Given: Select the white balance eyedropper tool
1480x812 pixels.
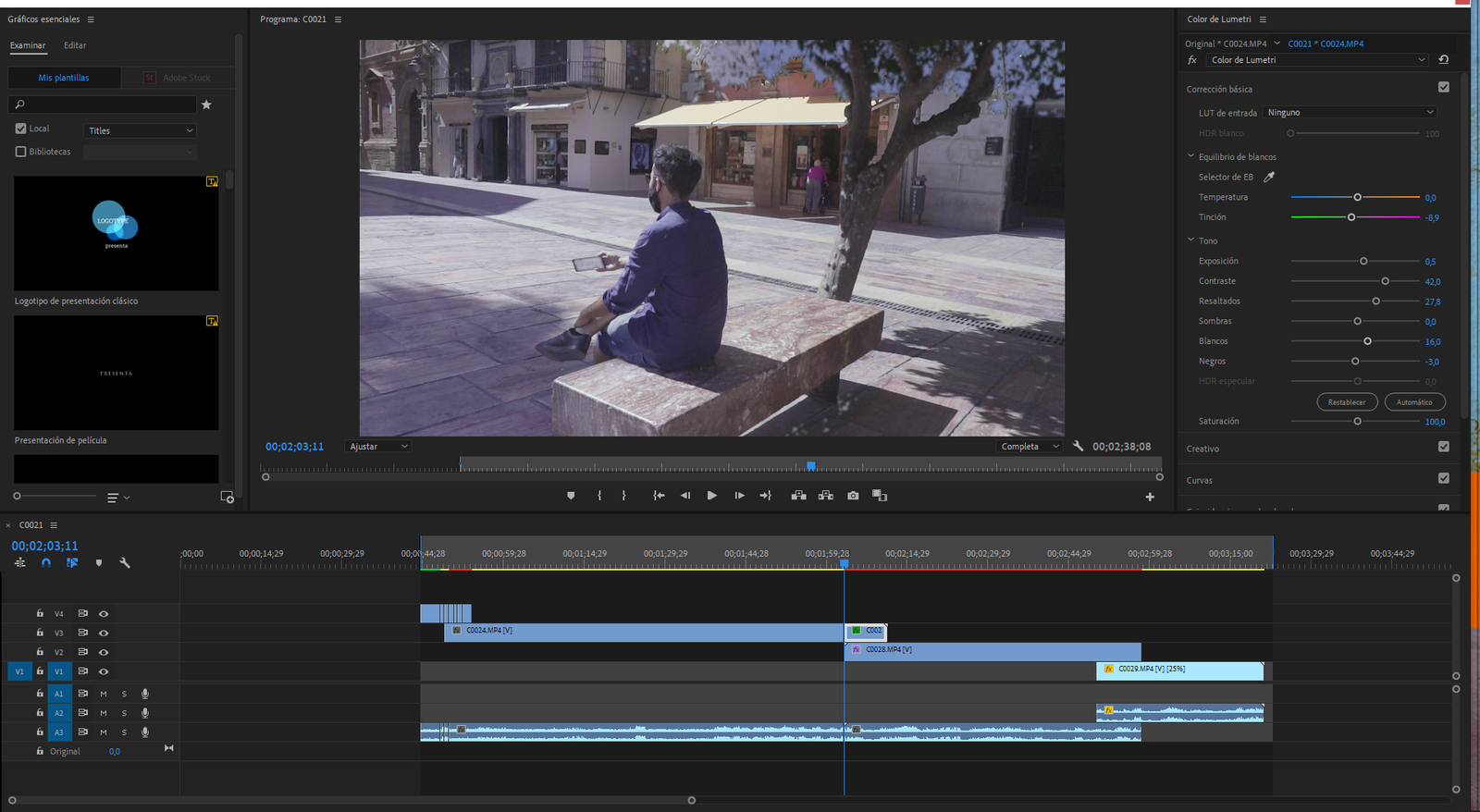Looking at the screenshot, I should tap(1269, 177).
